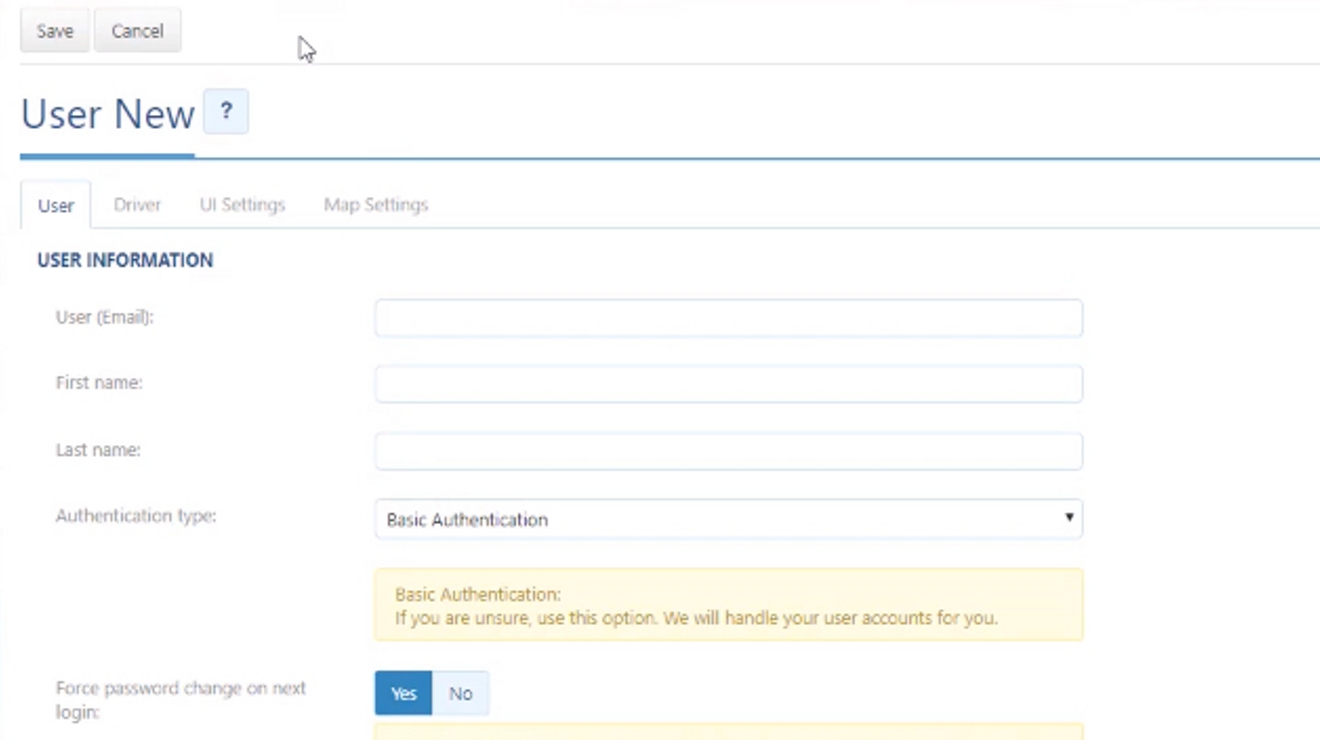Click the USER INFORMATION section heading
Screen dimensions: 1320x740
click(x=125, y=260)
